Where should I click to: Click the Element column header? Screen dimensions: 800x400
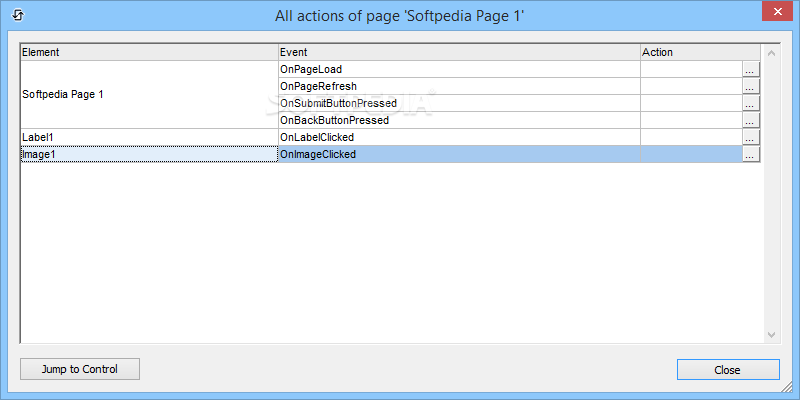(149, 53)
